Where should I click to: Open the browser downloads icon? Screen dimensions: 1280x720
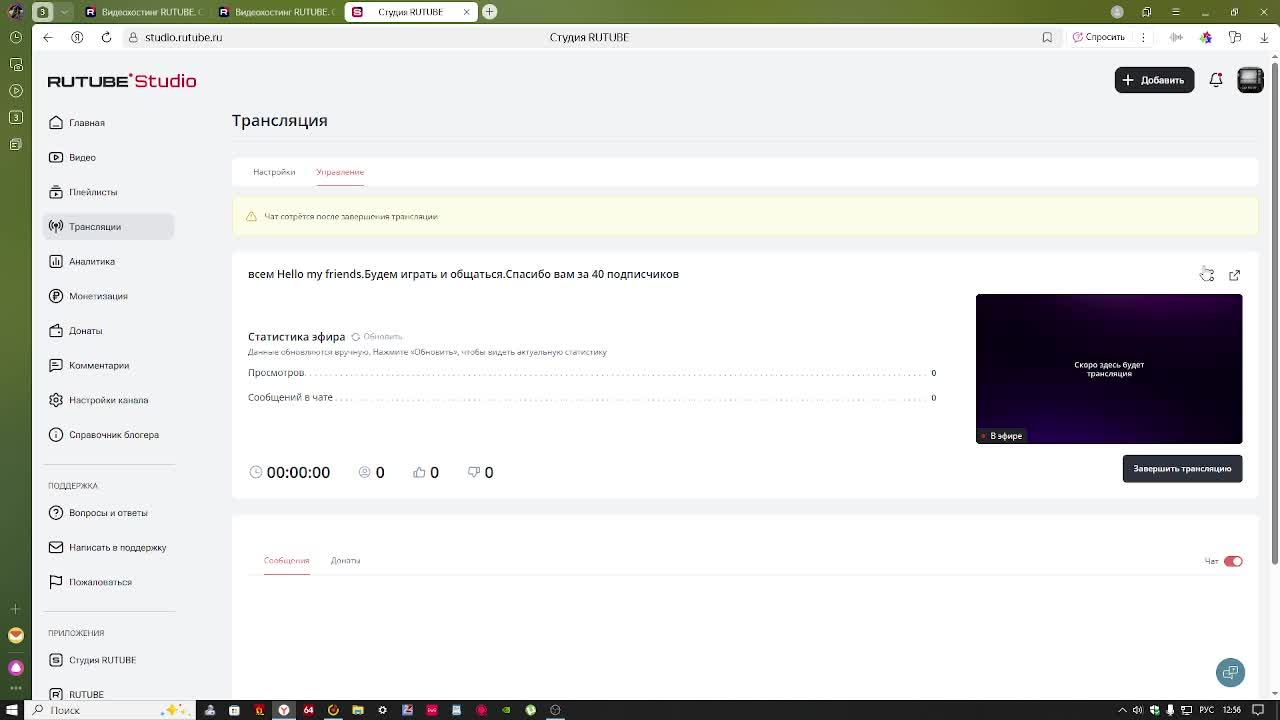(1264, 37)
